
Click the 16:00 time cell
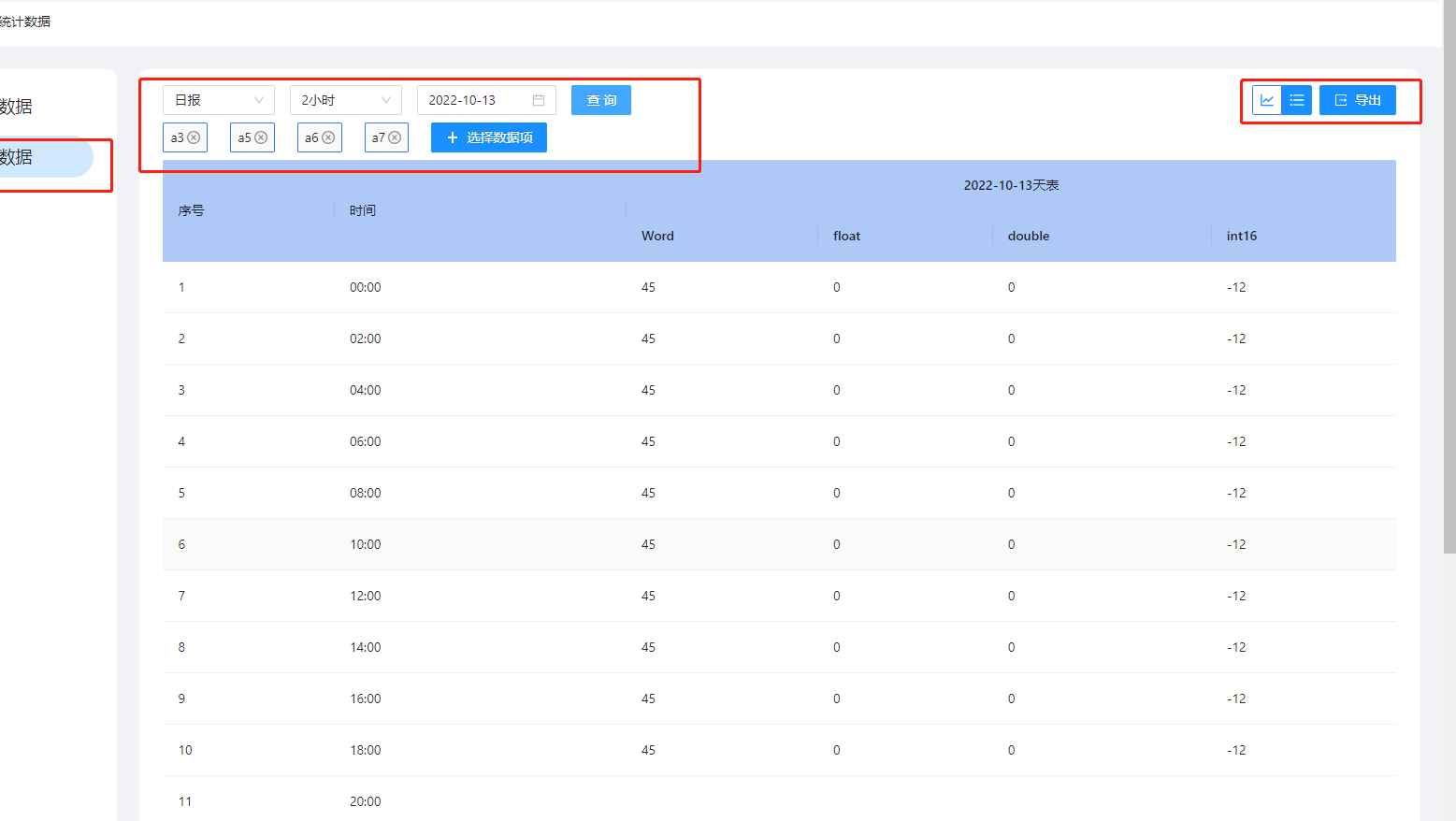(366, 699)
